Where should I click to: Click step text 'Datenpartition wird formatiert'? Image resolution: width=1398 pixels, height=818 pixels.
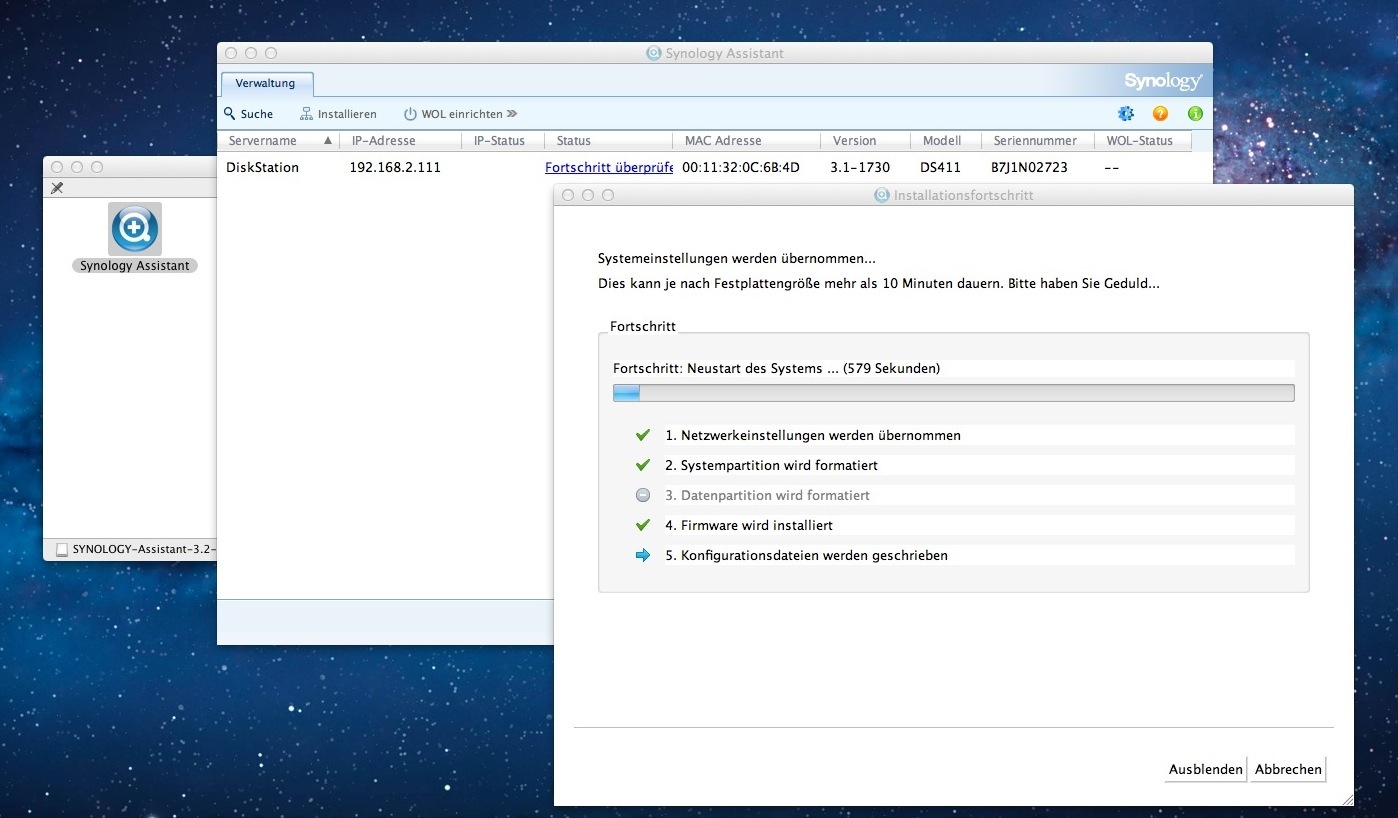tap(775, 495)
